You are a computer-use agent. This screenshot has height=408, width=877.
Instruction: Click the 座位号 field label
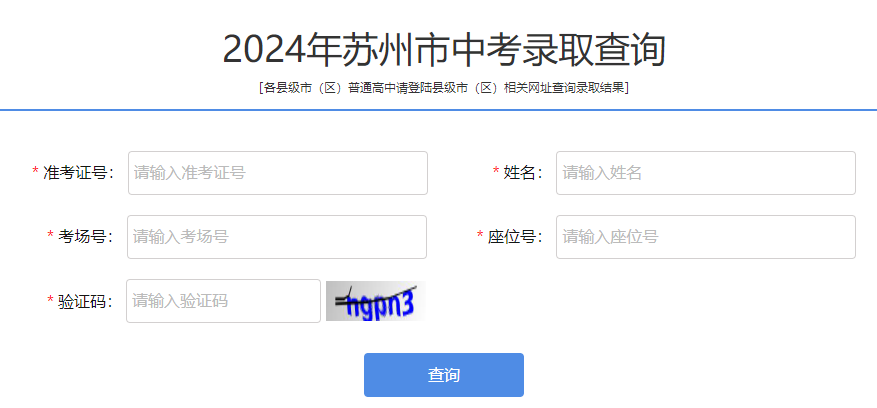pos(515,237)
